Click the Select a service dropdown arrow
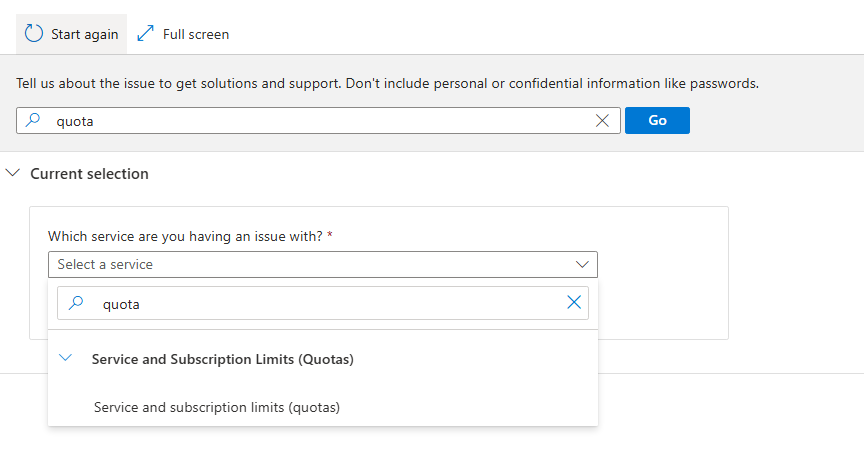This screenshot has width=864, height=476. click(582, 264)
